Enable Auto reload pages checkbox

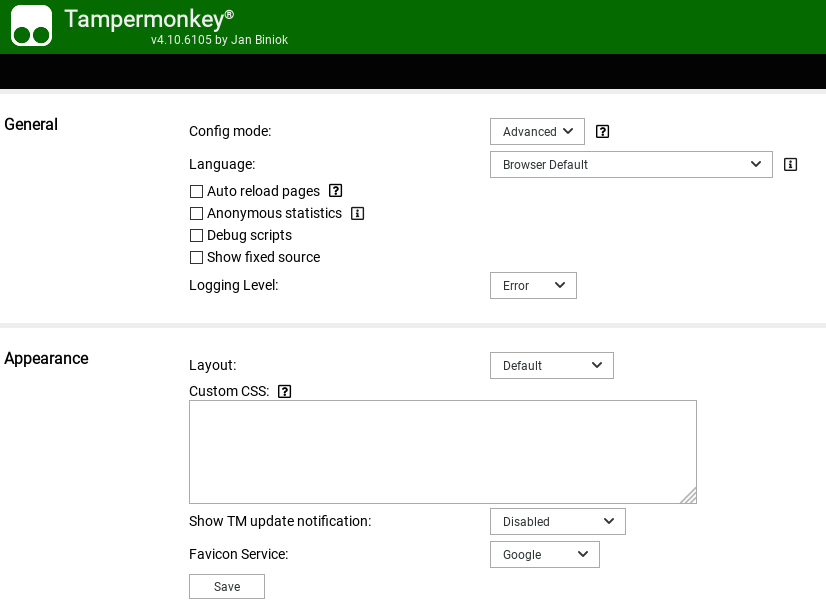click(x=196, y=191)
